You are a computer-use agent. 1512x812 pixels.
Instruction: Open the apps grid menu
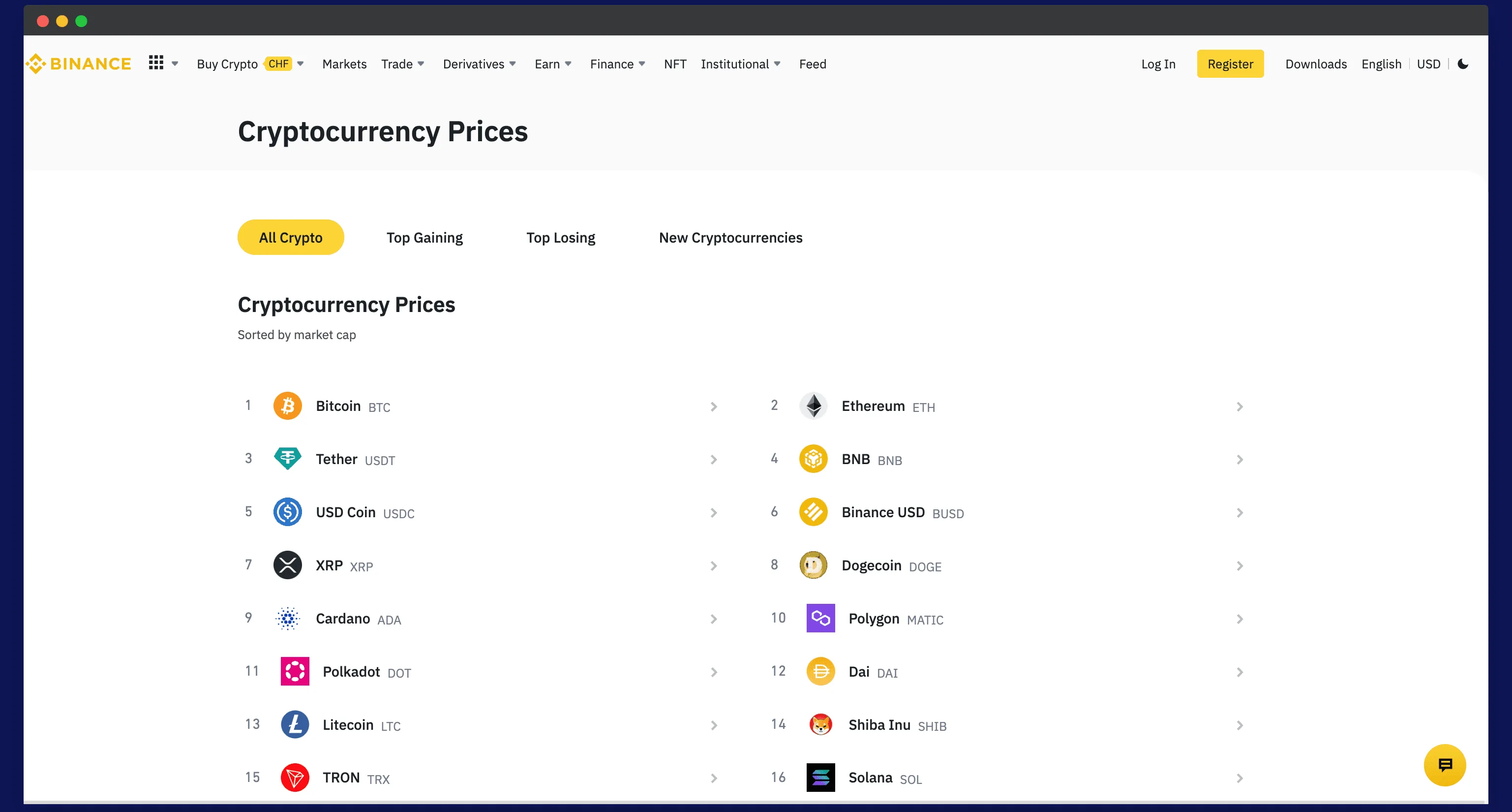click(157, 62)
